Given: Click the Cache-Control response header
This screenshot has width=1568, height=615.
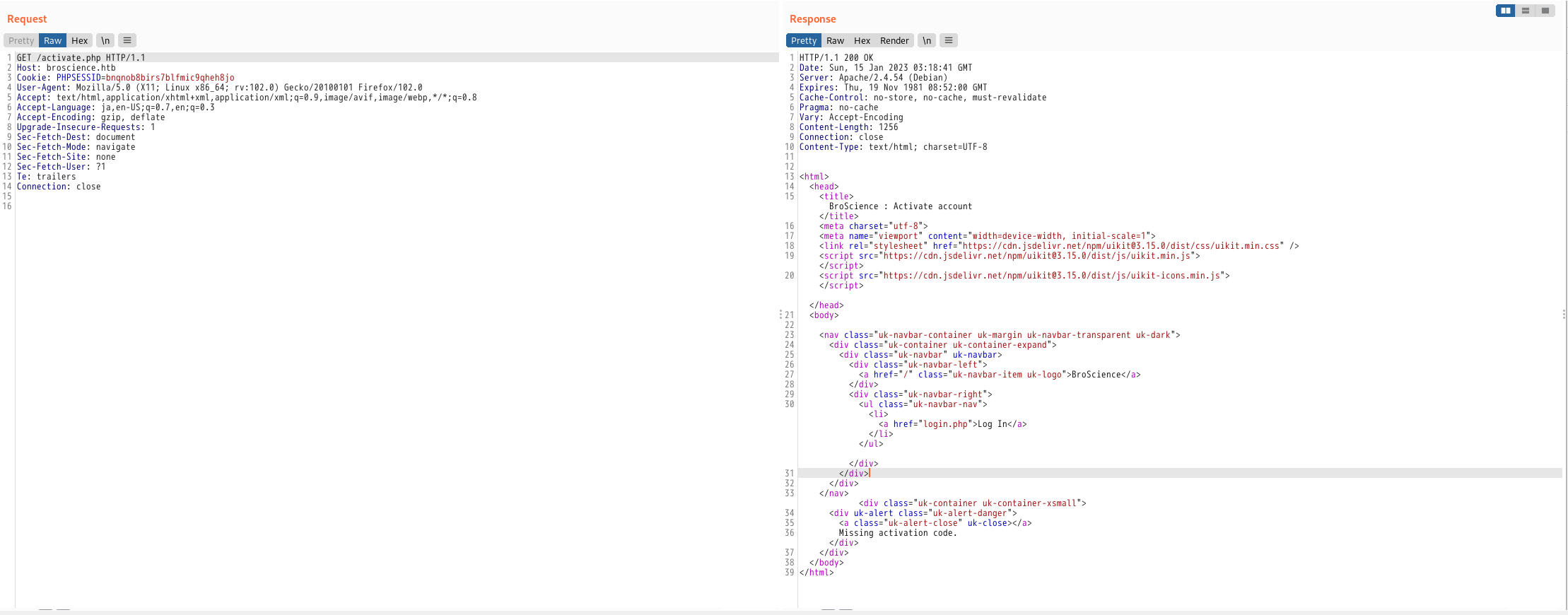Looking at the screenshot, I should (923, 98).
